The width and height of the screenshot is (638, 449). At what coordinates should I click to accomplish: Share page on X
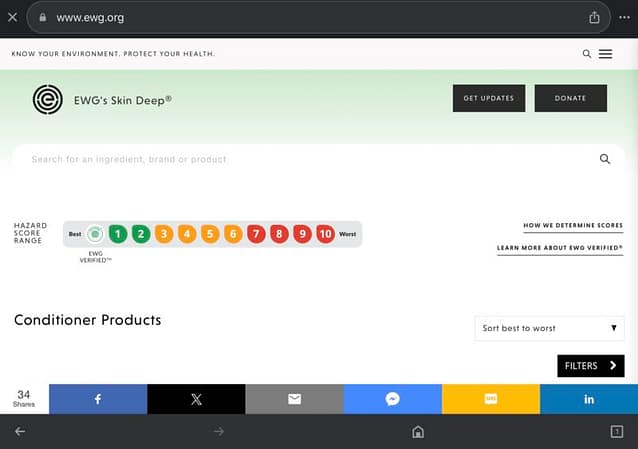[x=196, y=399]
